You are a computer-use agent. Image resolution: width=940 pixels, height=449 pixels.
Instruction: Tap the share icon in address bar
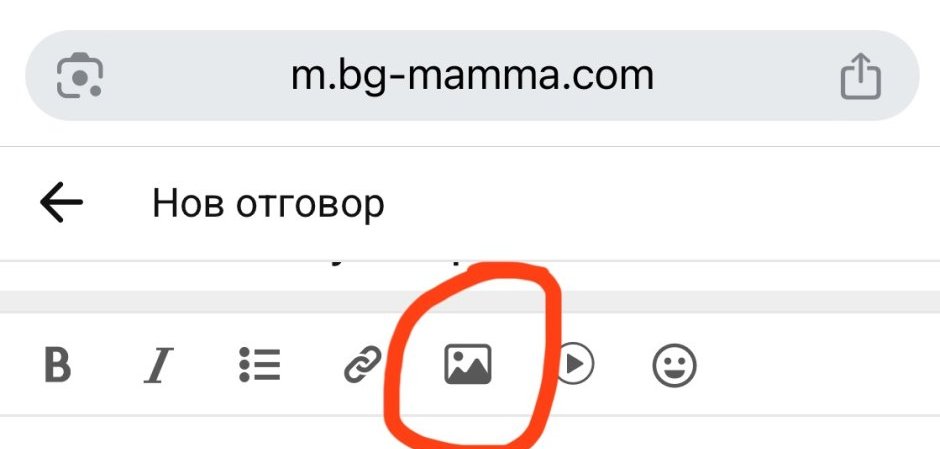(x=860, y=76)
